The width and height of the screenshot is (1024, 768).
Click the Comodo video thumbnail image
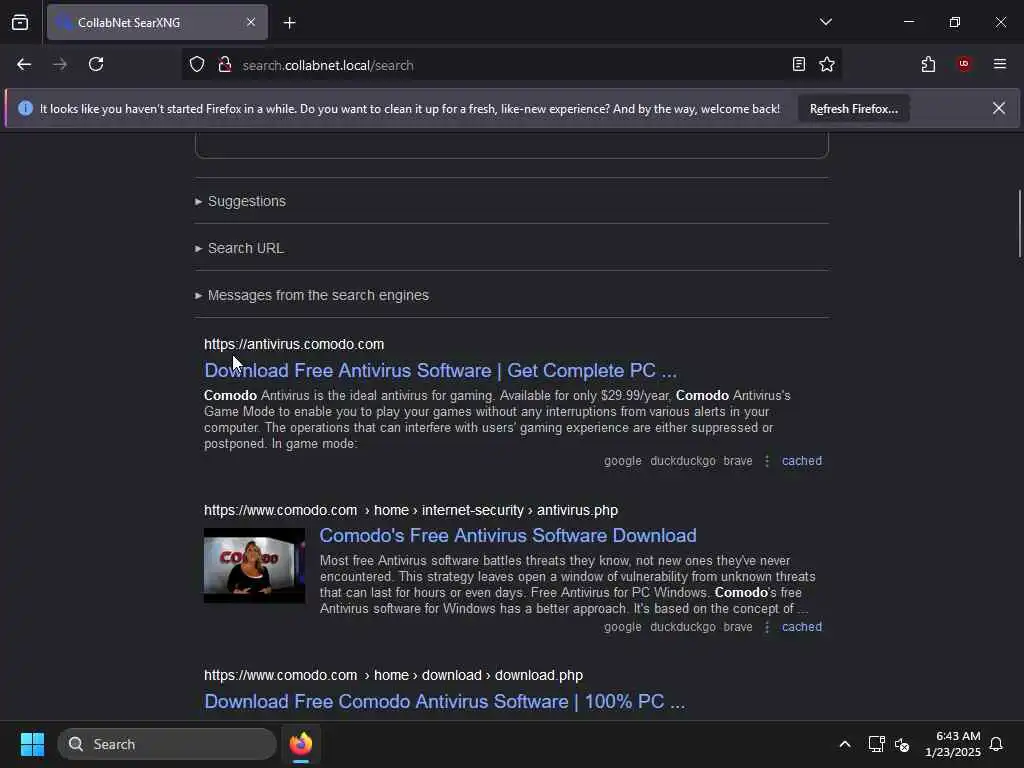[x=254, y=566]
